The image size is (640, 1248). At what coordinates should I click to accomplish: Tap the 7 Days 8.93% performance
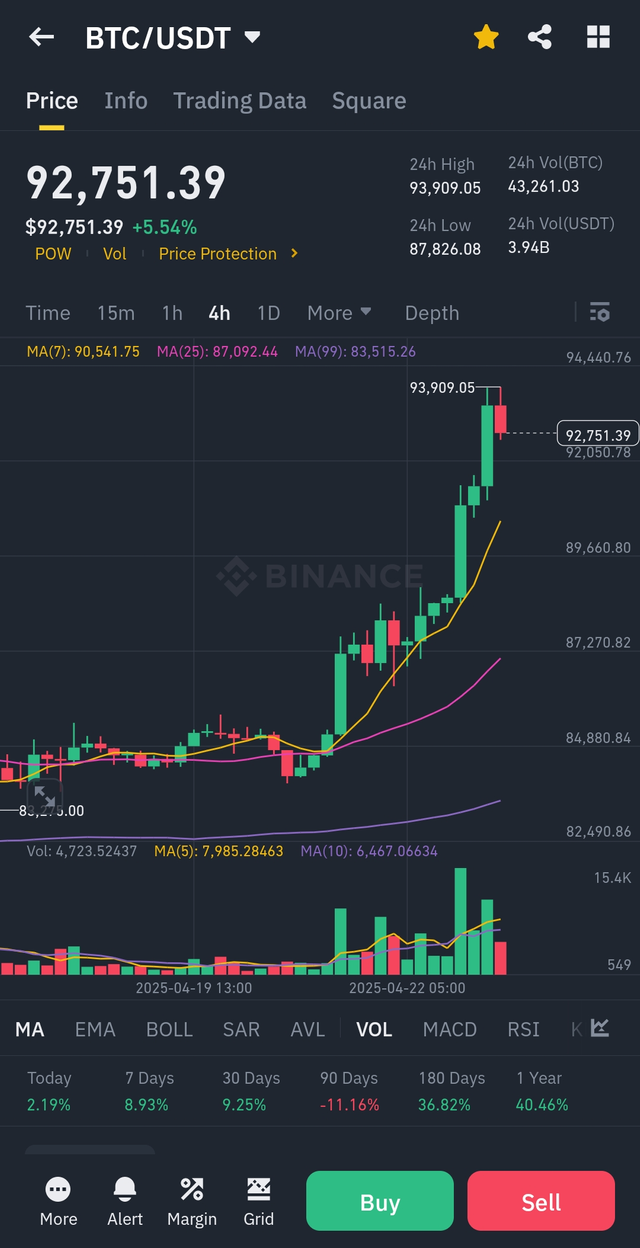point(149,1091)
